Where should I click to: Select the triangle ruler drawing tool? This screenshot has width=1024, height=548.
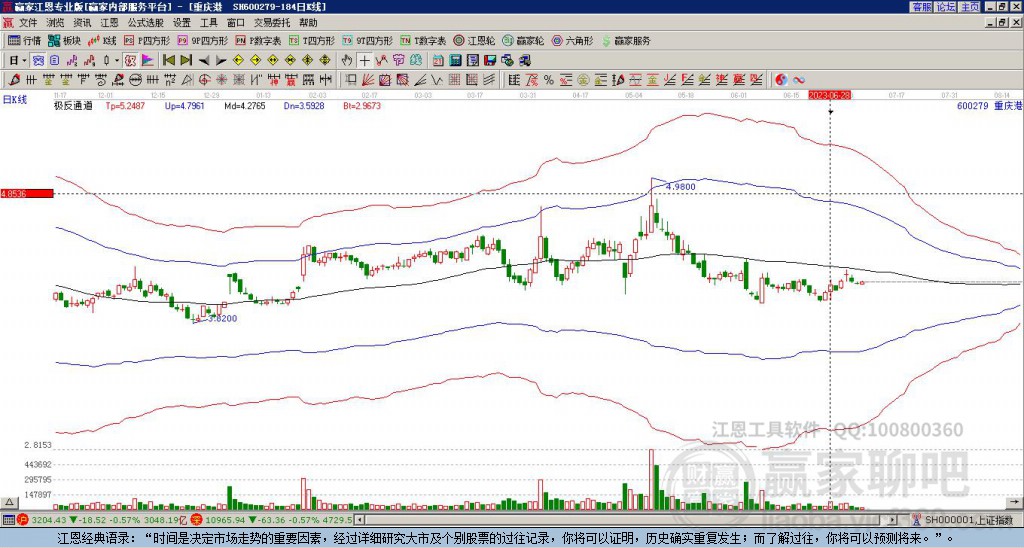[x=187, y=80]
